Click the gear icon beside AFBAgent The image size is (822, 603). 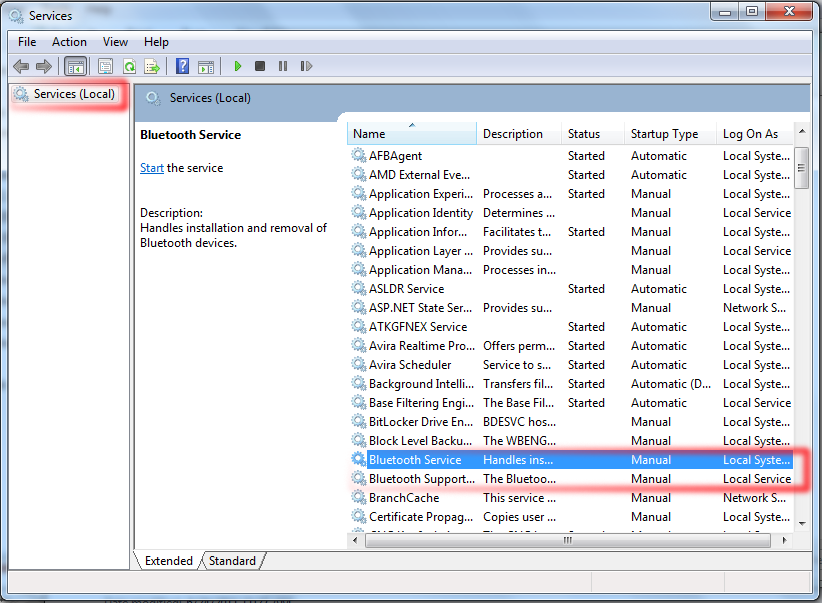(359, 155)
